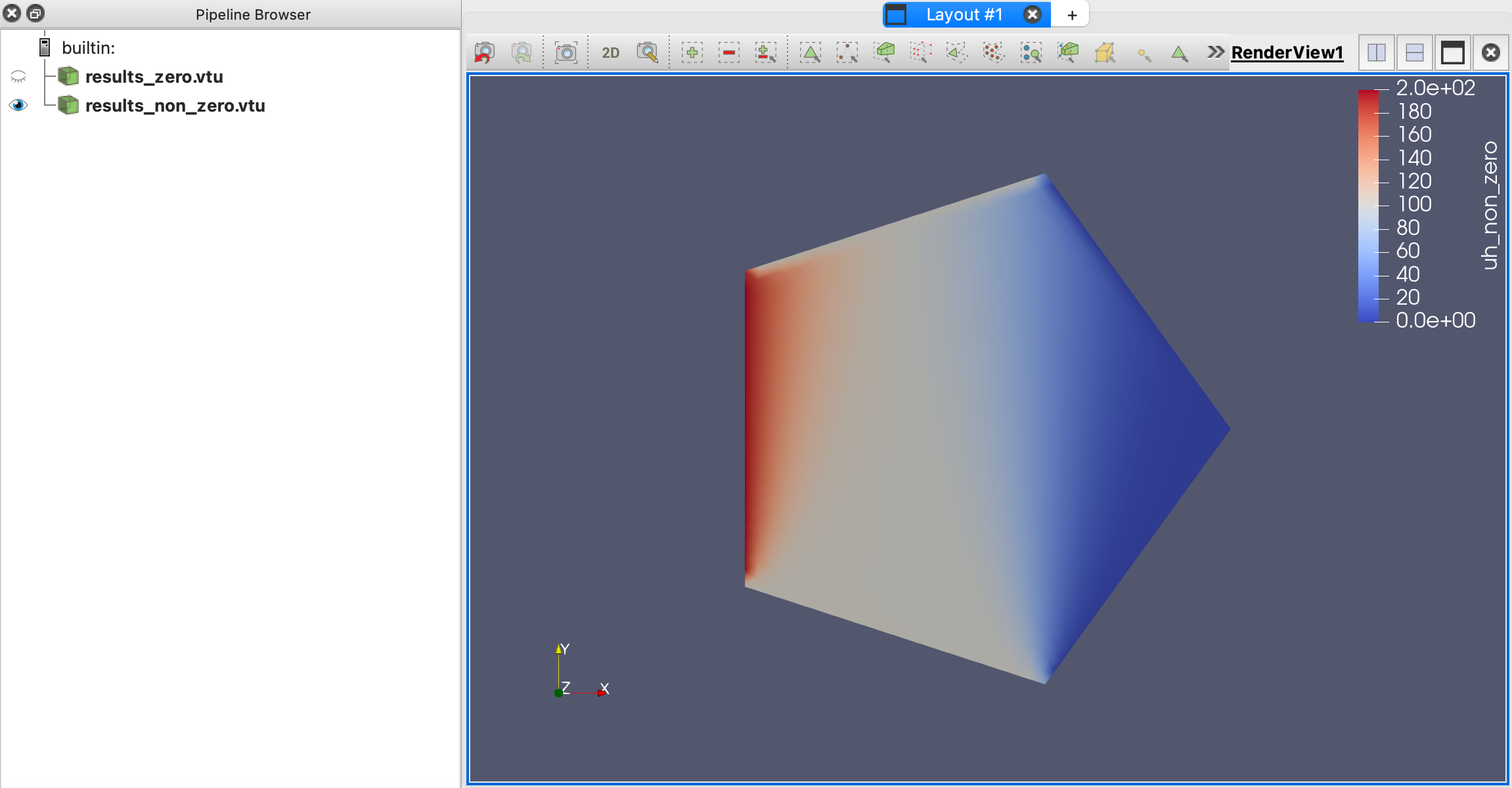Screen dimensions: 1512x788
Task: Split the view horizontally (left-right)
Action: pyautogui.click(x=1377, y=53)
